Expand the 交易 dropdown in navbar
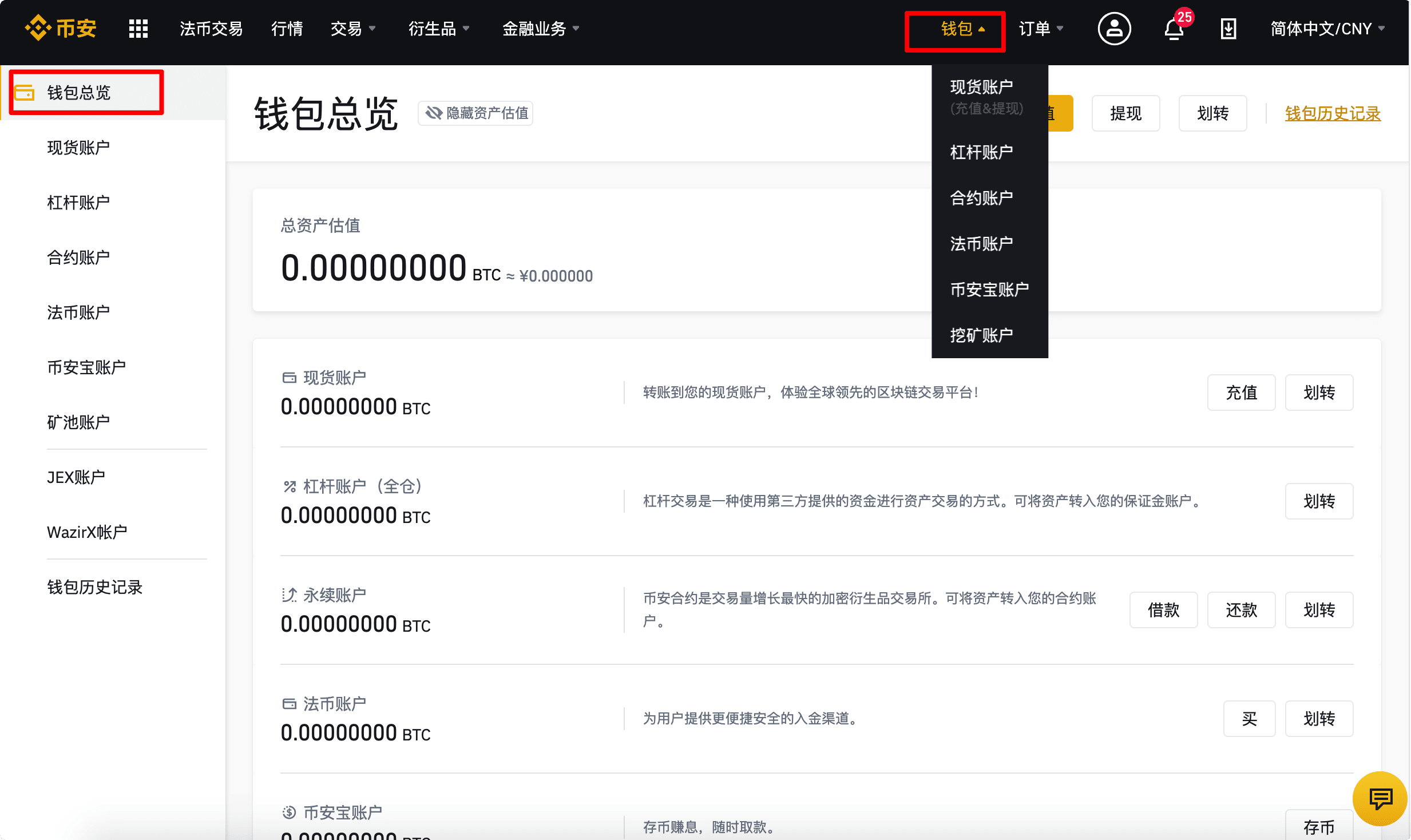Viewport: 1411px width, 840px height. [353, 28]
